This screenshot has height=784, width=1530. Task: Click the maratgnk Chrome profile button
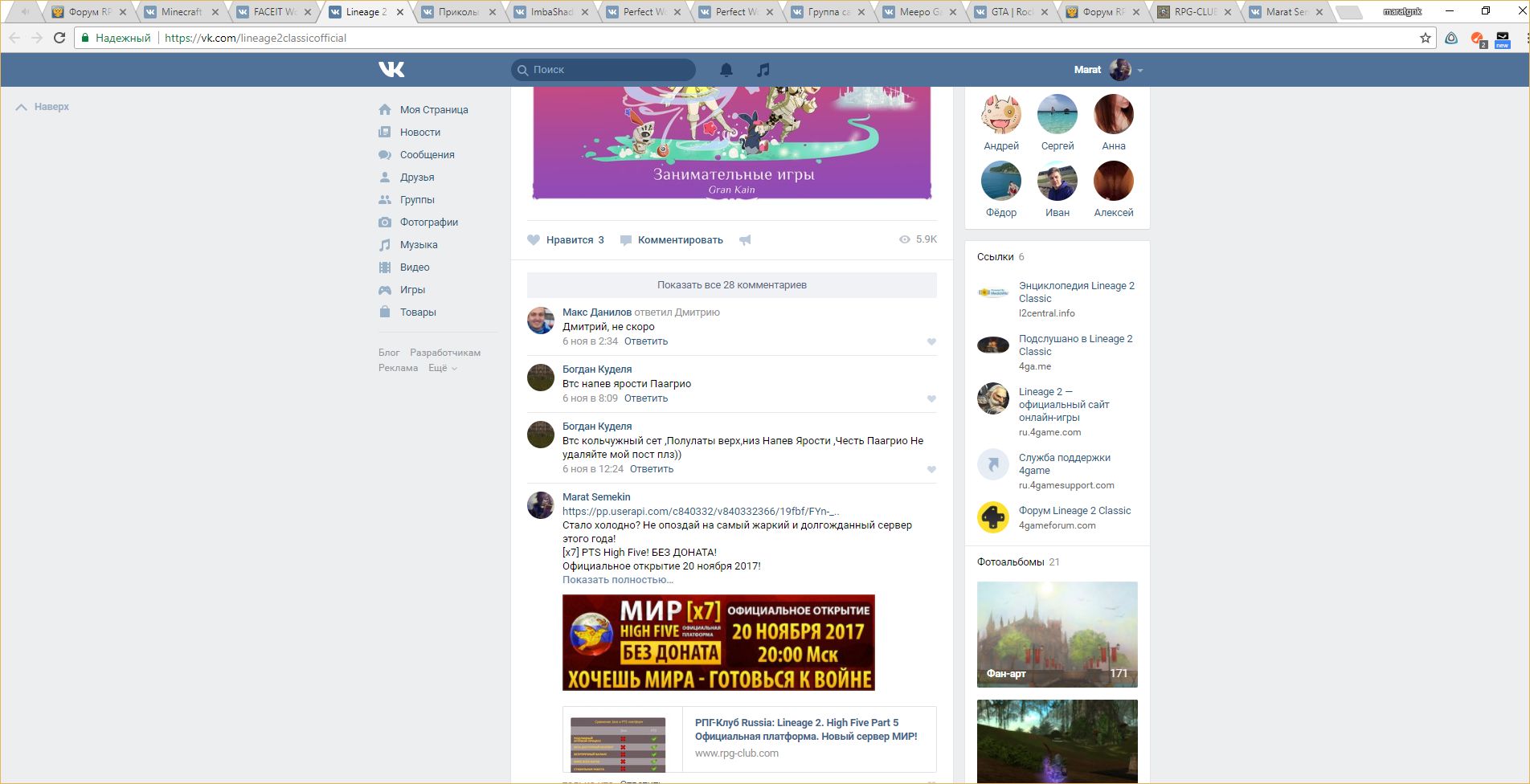1402,11
